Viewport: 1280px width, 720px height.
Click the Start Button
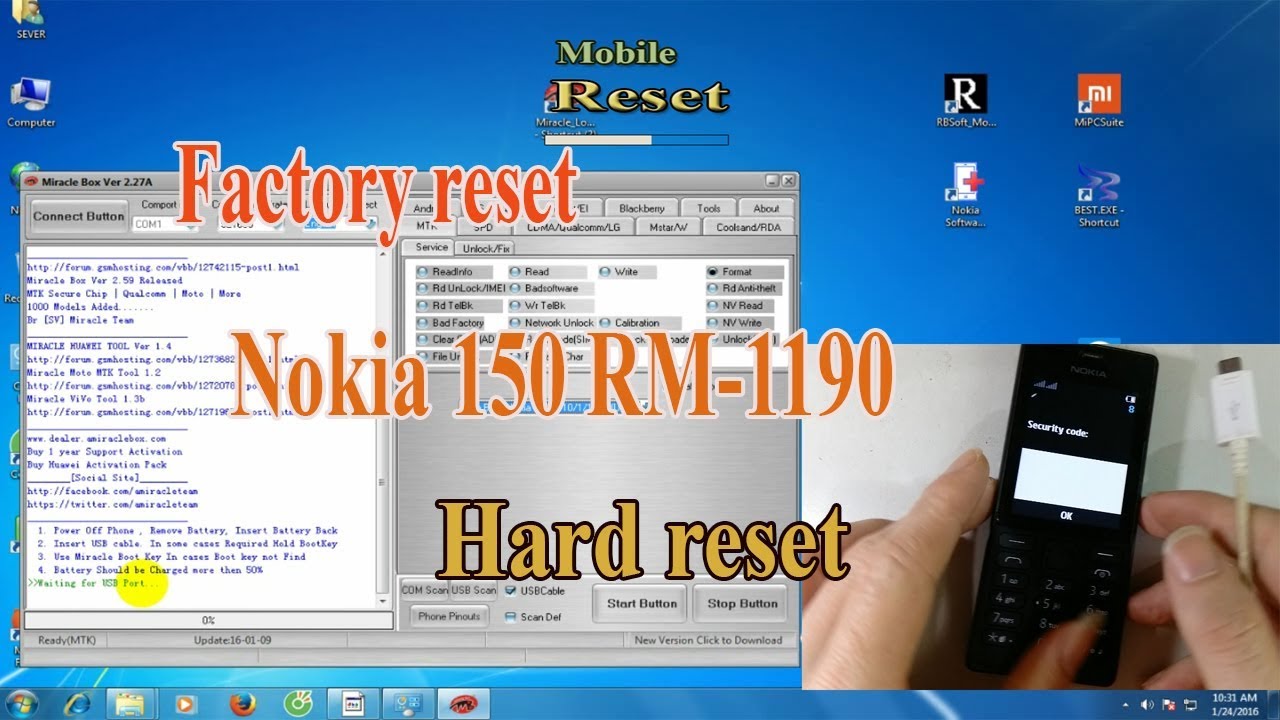642,603
